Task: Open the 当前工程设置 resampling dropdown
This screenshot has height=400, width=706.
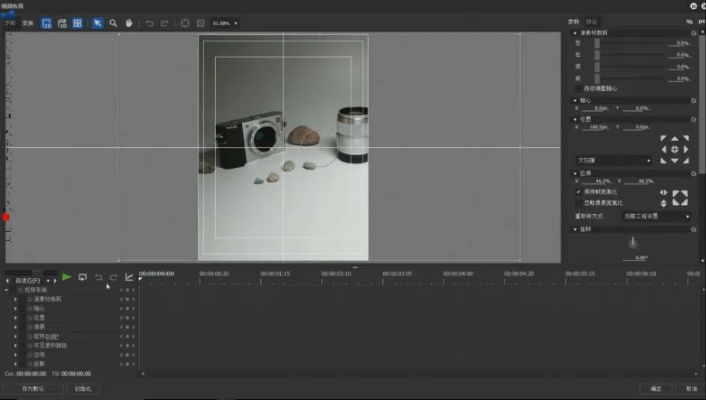Action: 657,215
